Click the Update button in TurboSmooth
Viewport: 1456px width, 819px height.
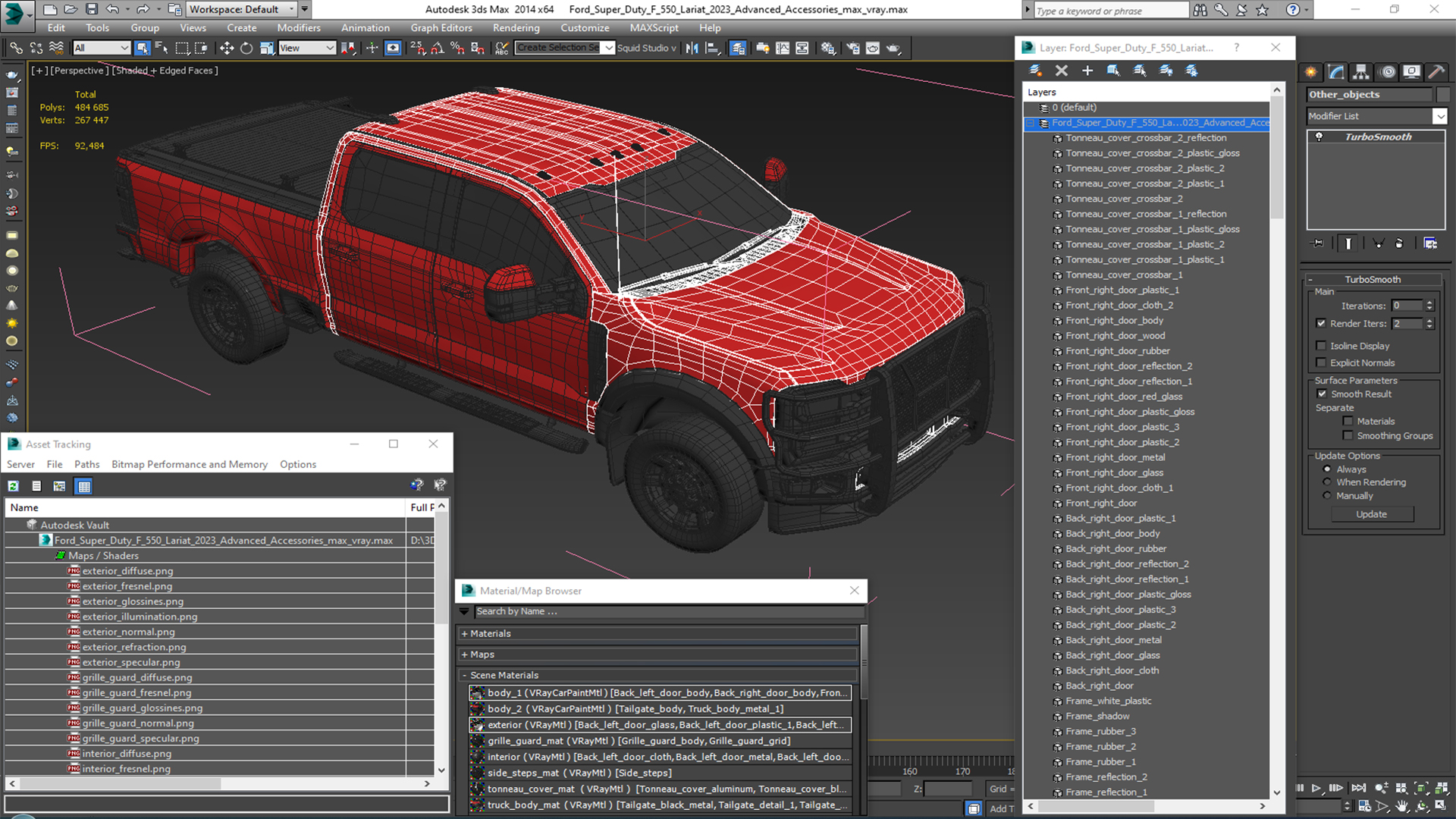point(1371,514)
